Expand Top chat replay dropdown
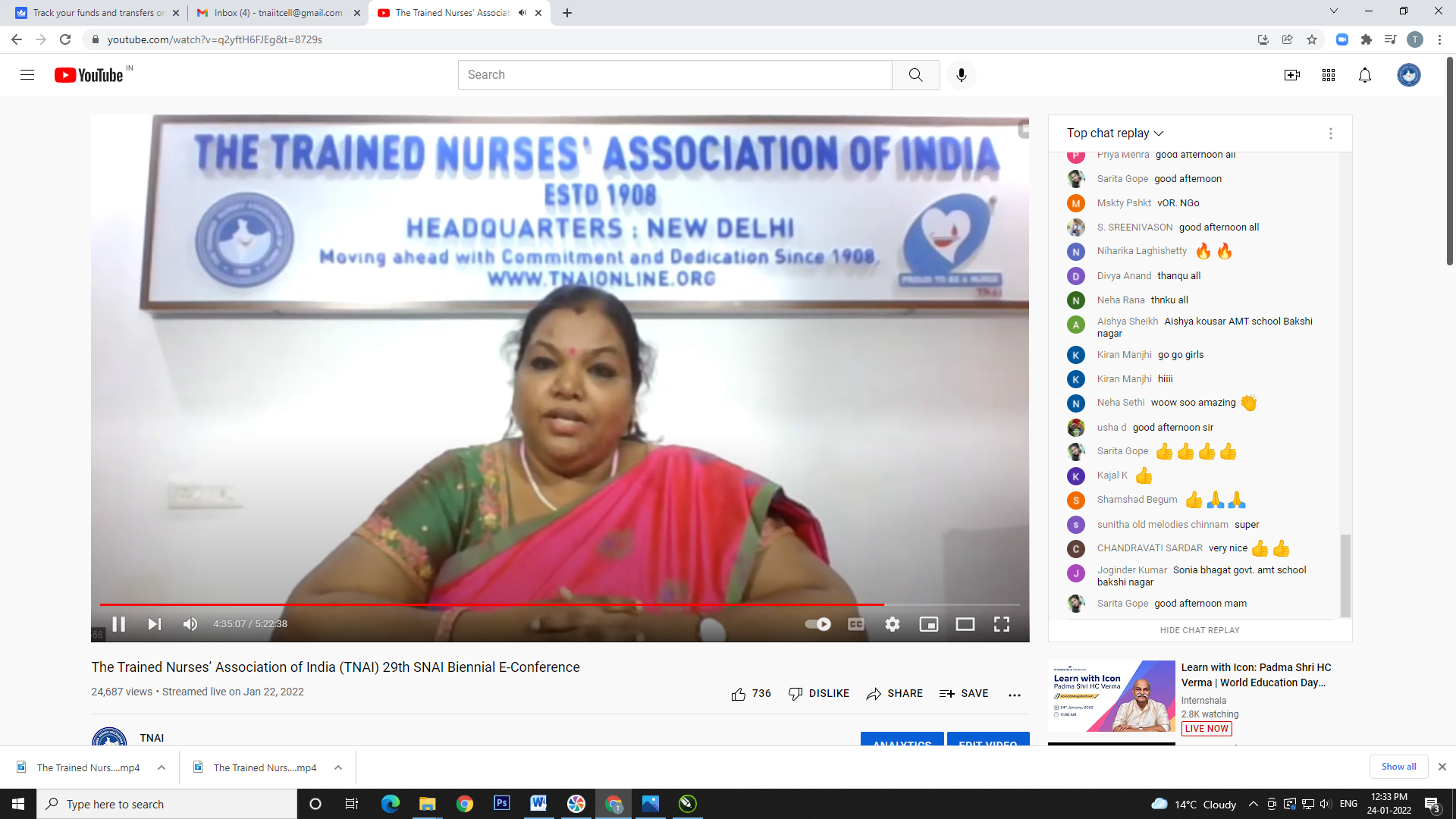Image resolution: width=1456 pixels, height=819 pixels. tap(1115, 133)
